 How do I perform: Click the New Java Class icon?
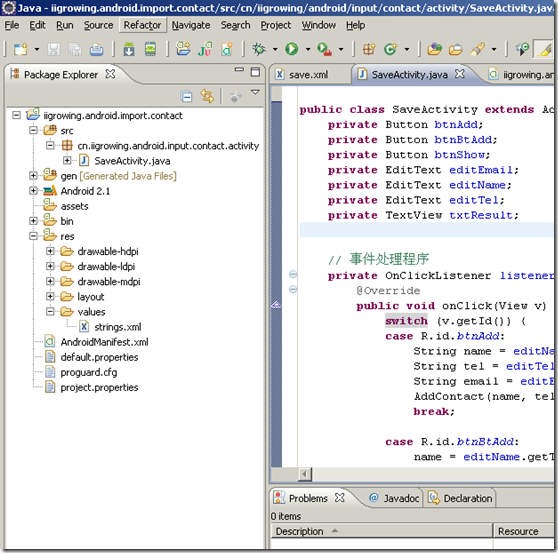pos(390,49)
